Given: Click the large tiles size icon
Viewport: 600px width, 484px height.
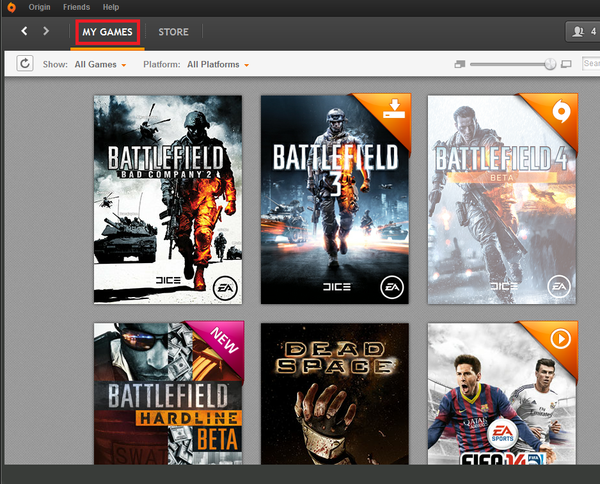Looking at the screenshot, I should [566, 64].
